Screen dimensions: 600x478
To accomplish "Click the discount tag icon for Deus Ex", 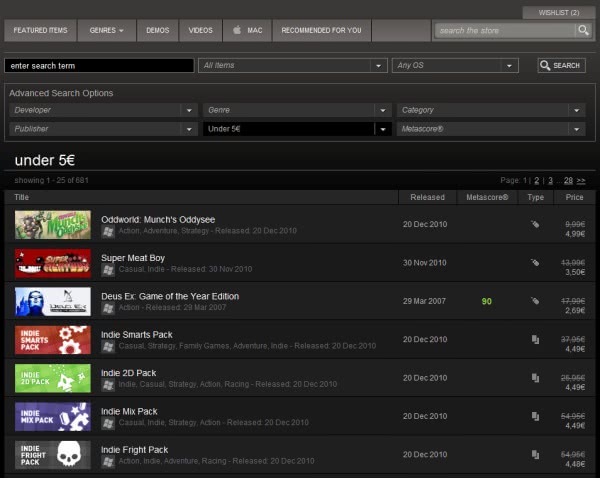I will (535, 301).
